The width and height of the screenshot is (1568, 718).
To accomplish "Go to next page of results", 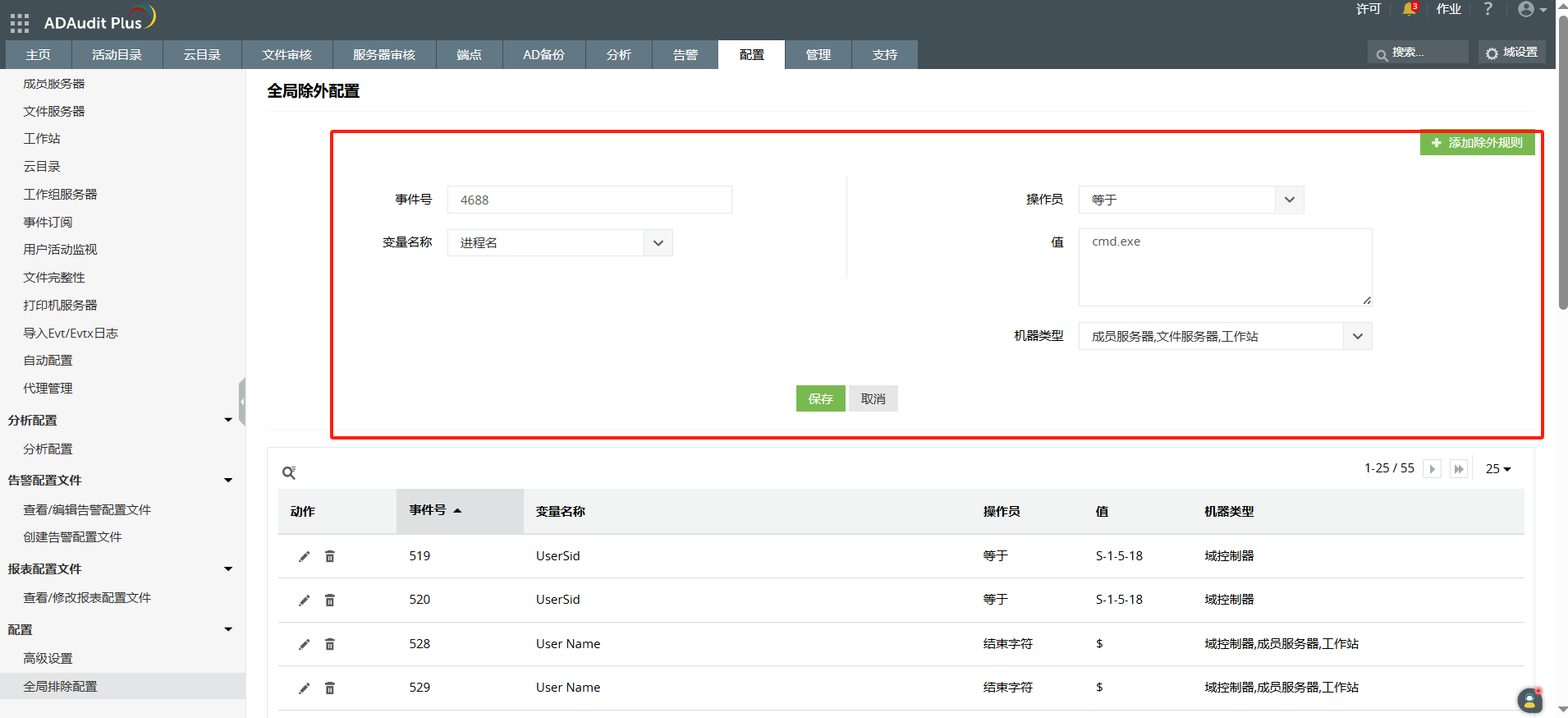I will click(x=1432, y=469).
